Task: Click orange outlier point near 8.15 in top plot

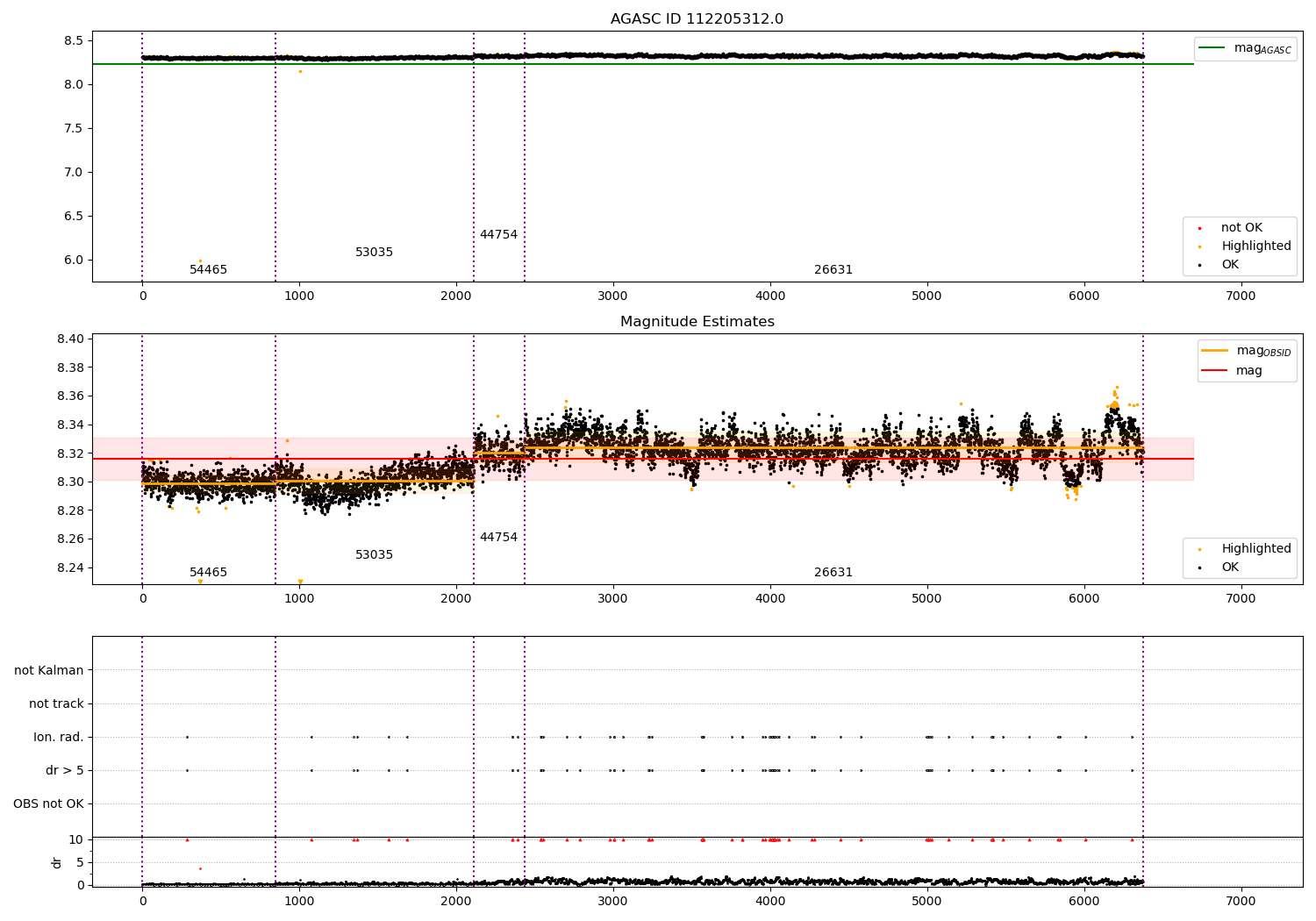Action: tap(300, 71)
